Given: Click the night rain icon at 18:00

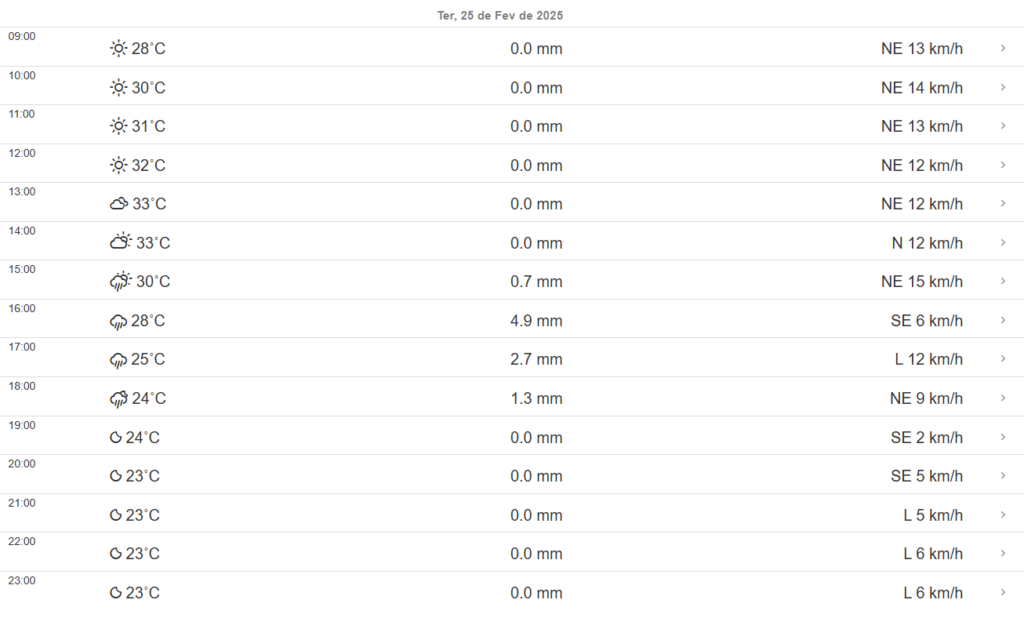Looking at the screenshot, I should click(119, 399).
